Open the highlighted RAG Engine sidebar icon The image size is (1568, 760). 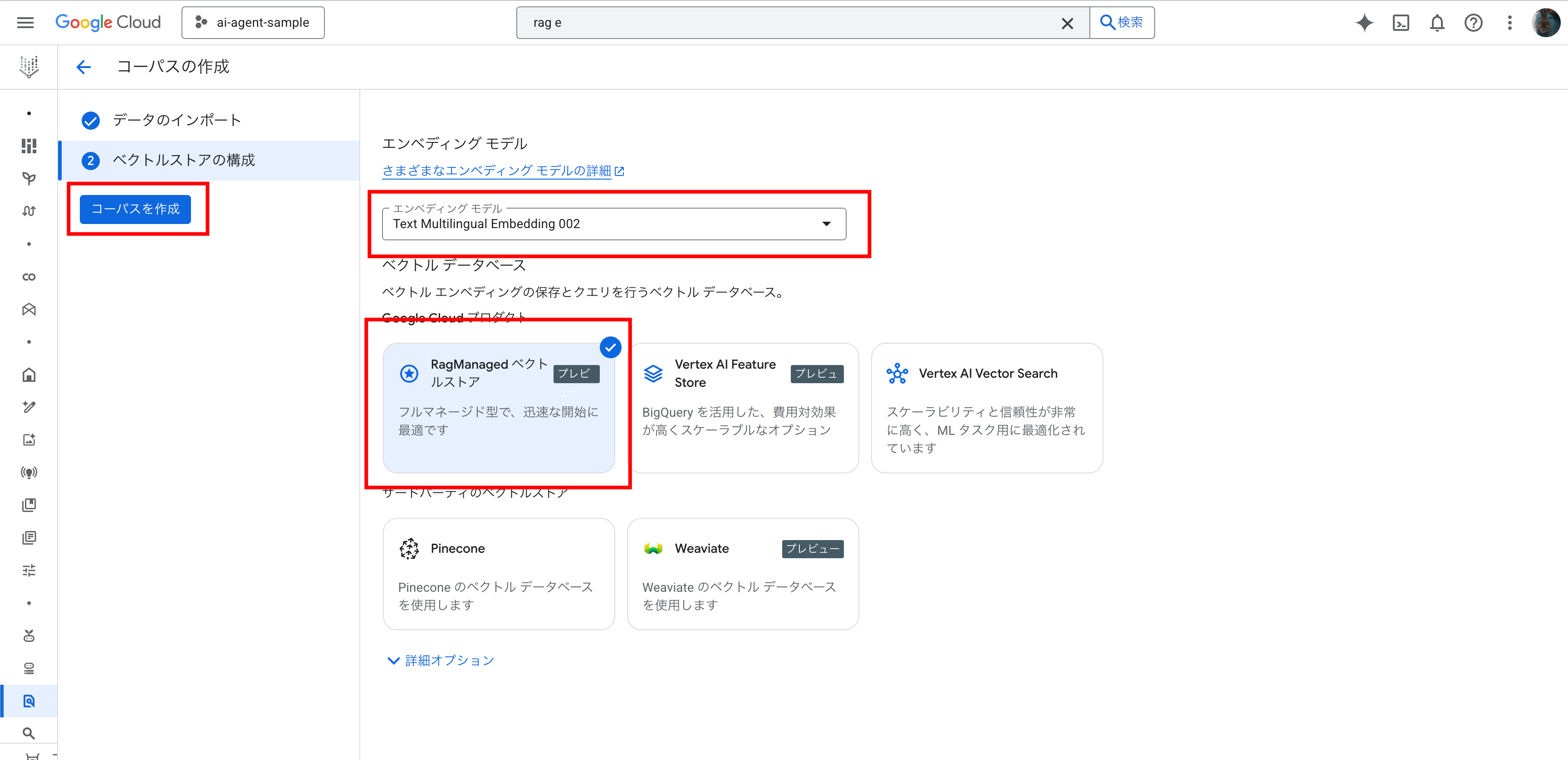pos(29,701)
